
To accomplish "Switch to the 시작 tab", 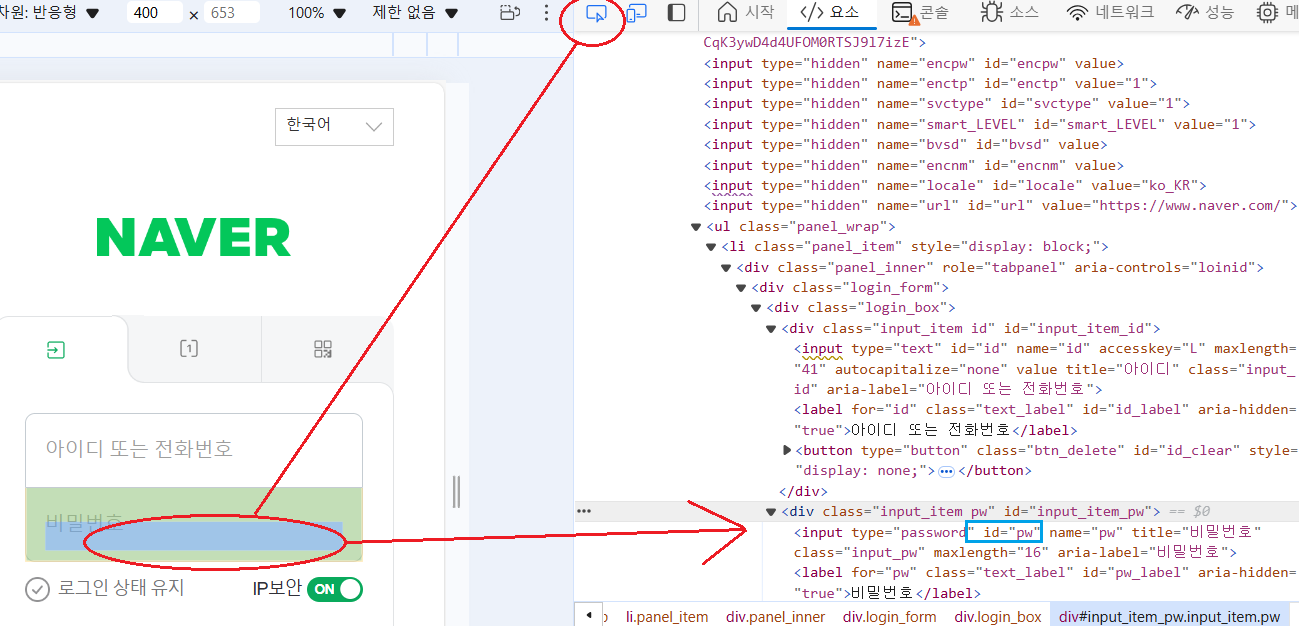I will (746, 13).
